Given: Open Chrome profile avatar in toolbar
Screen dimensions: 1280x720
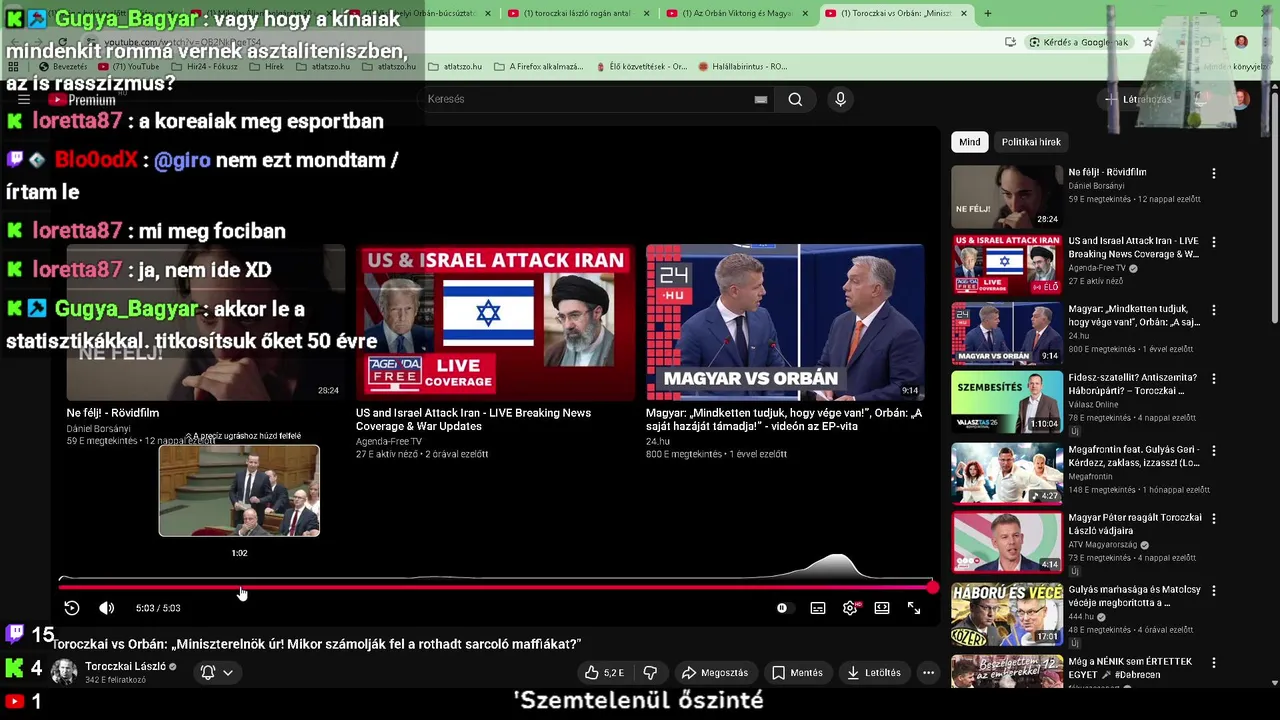Looking at the screenshot, I should 1241,42.
